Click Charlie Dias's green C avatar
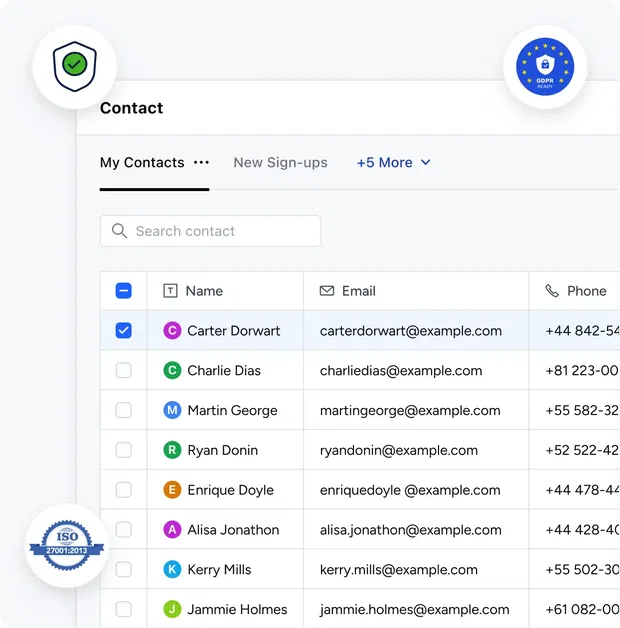The image size is (620, 628). click(x=172, y=370)
